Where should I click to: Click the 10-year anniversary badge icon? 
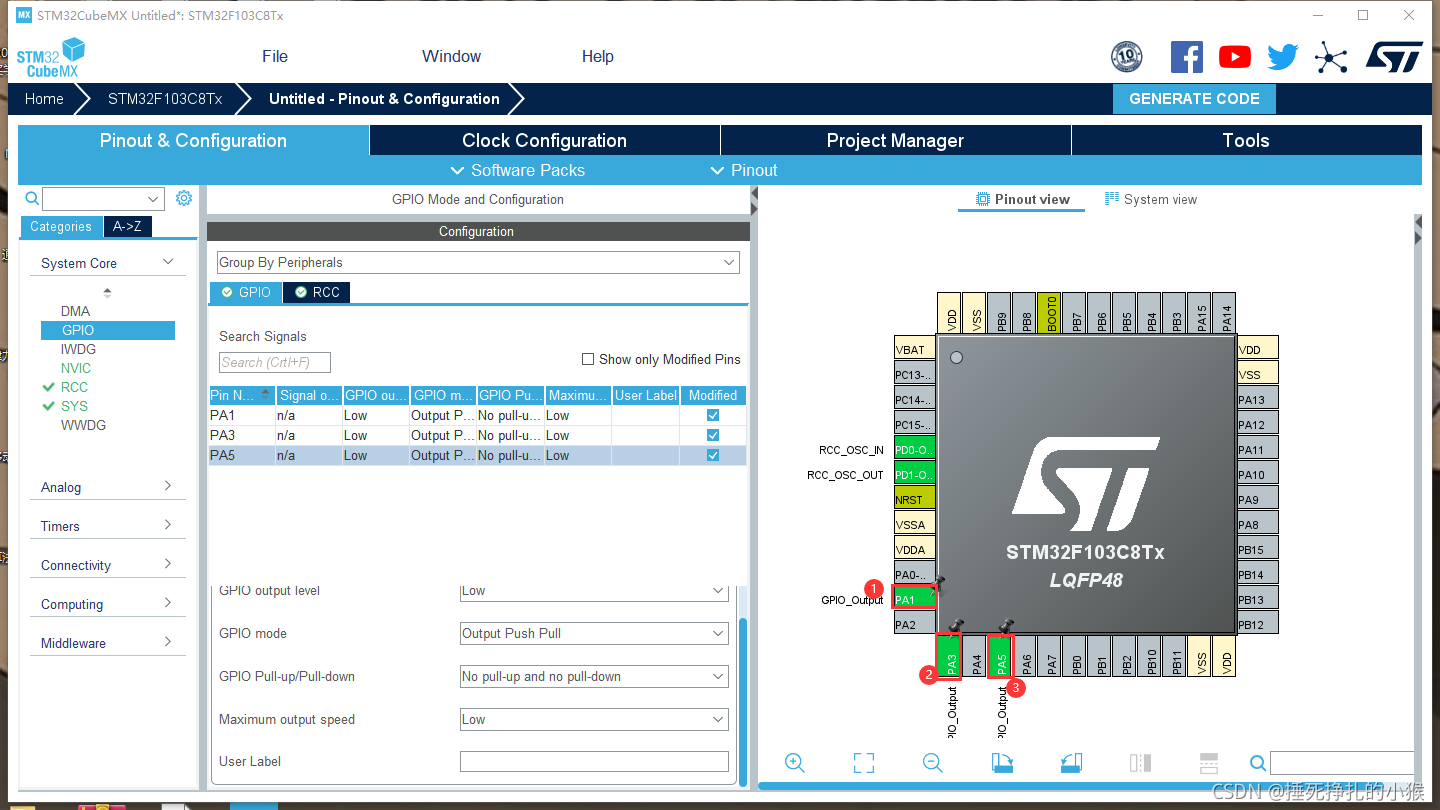[x=1127, y=57]
